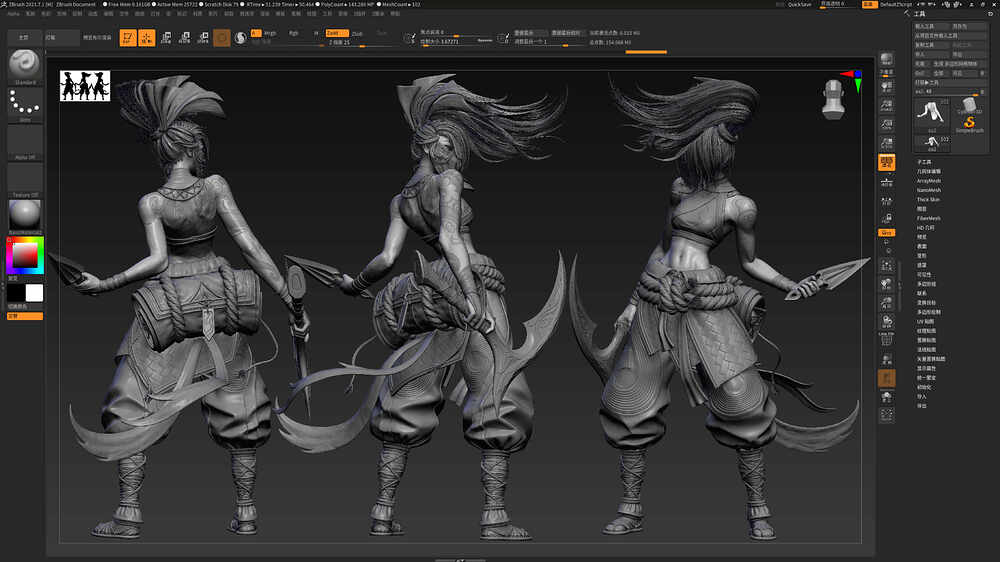Open the material sphere selector
The height and width of the screenshot is (562, 1000).
tap(25, 217)
